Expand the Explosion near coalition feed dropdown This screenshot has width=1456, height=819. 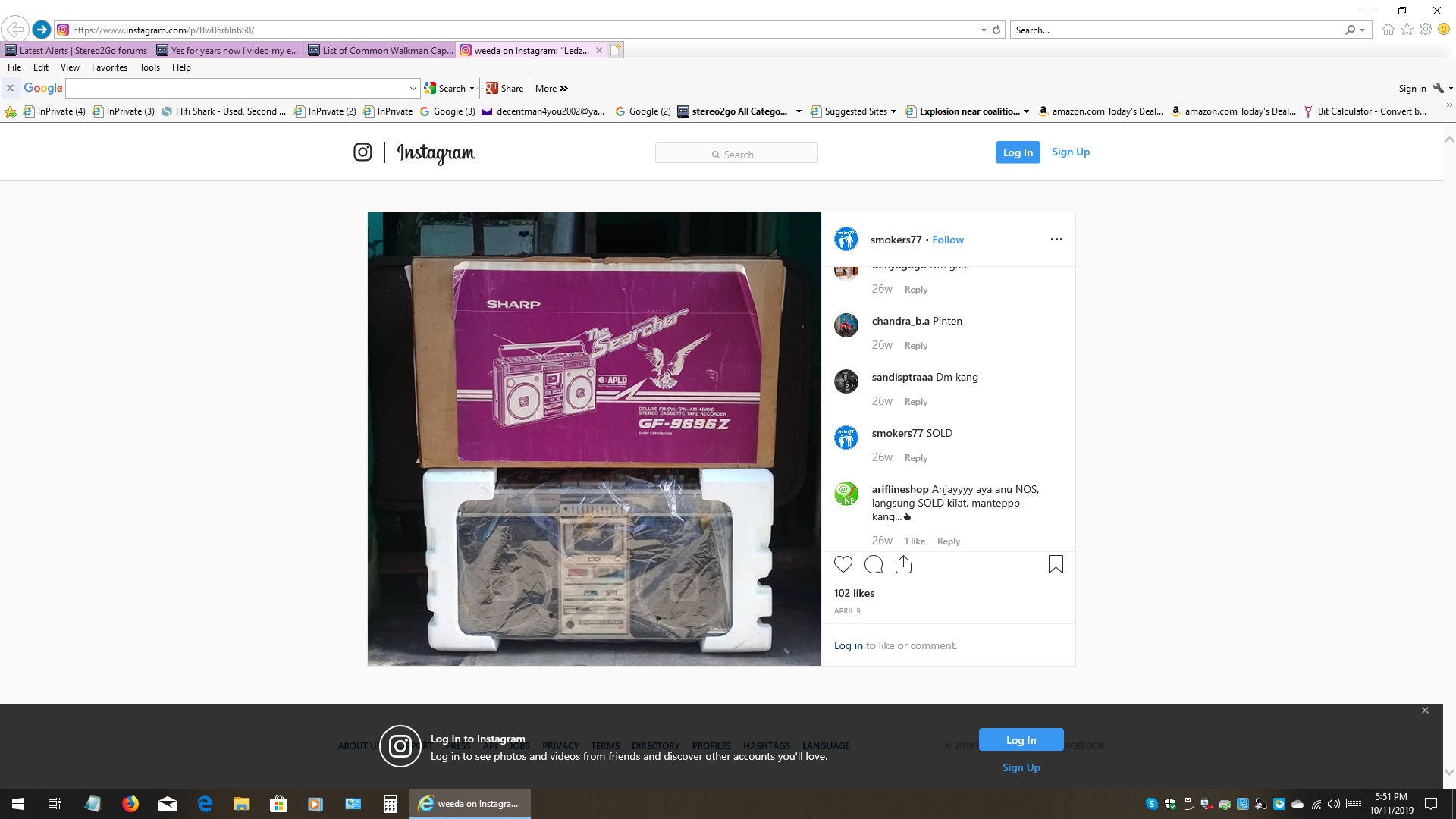(x=1026, y=111)
